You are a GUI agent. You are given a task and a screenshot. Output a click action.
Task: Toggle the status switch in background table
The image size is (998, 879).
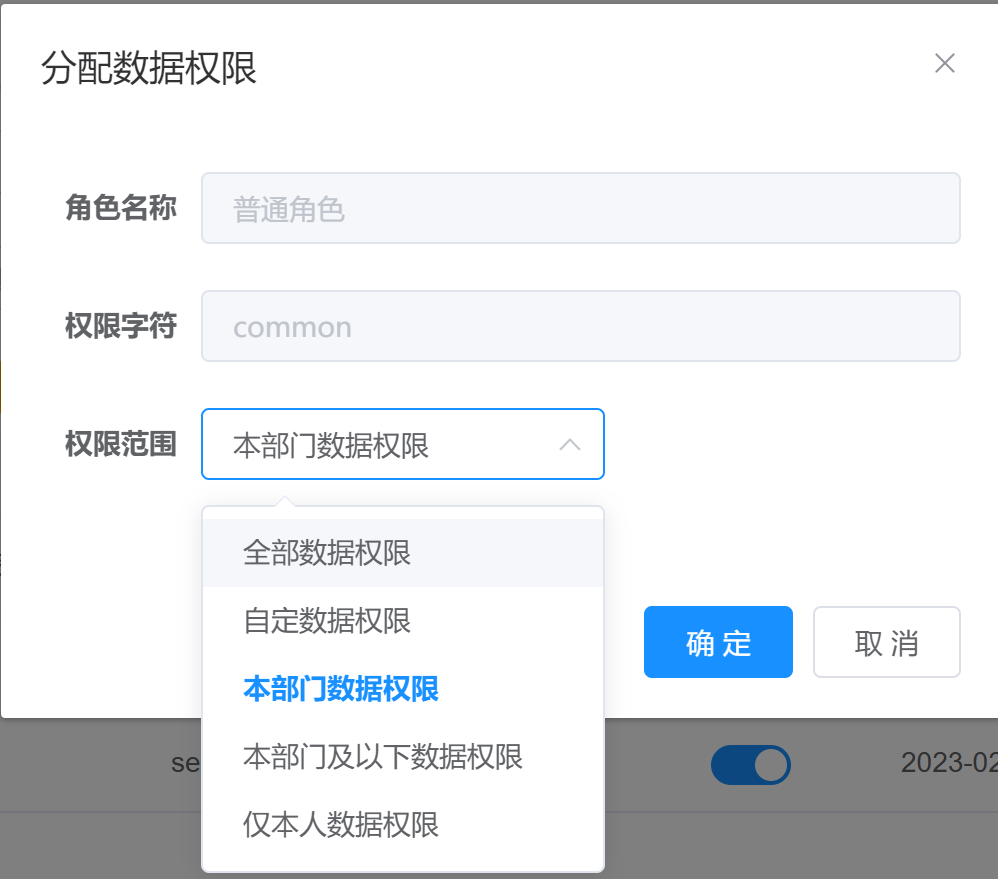[751, 764]
